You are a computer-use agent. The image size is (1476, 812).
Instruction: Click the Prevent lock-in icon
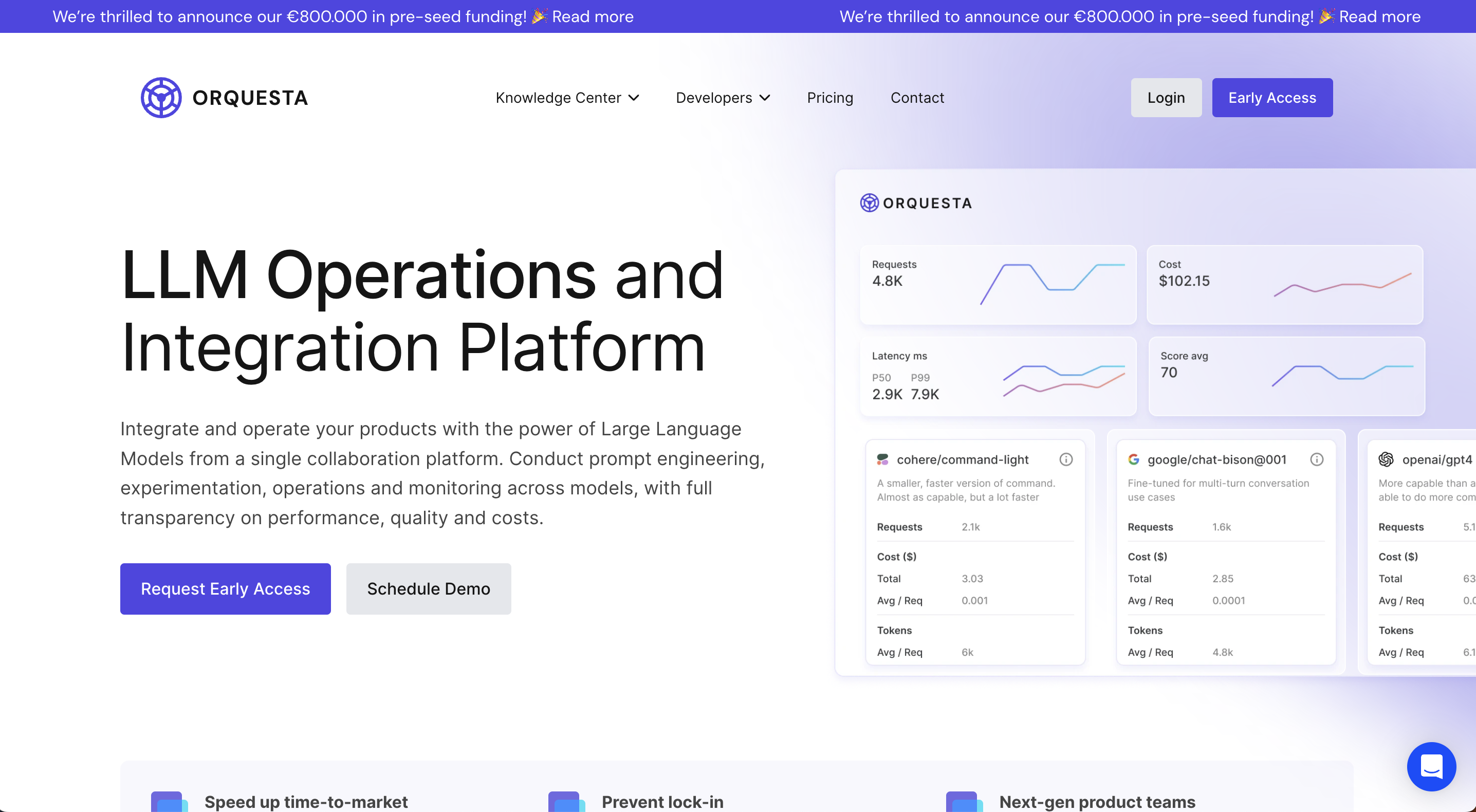click(x=566, y=802)
